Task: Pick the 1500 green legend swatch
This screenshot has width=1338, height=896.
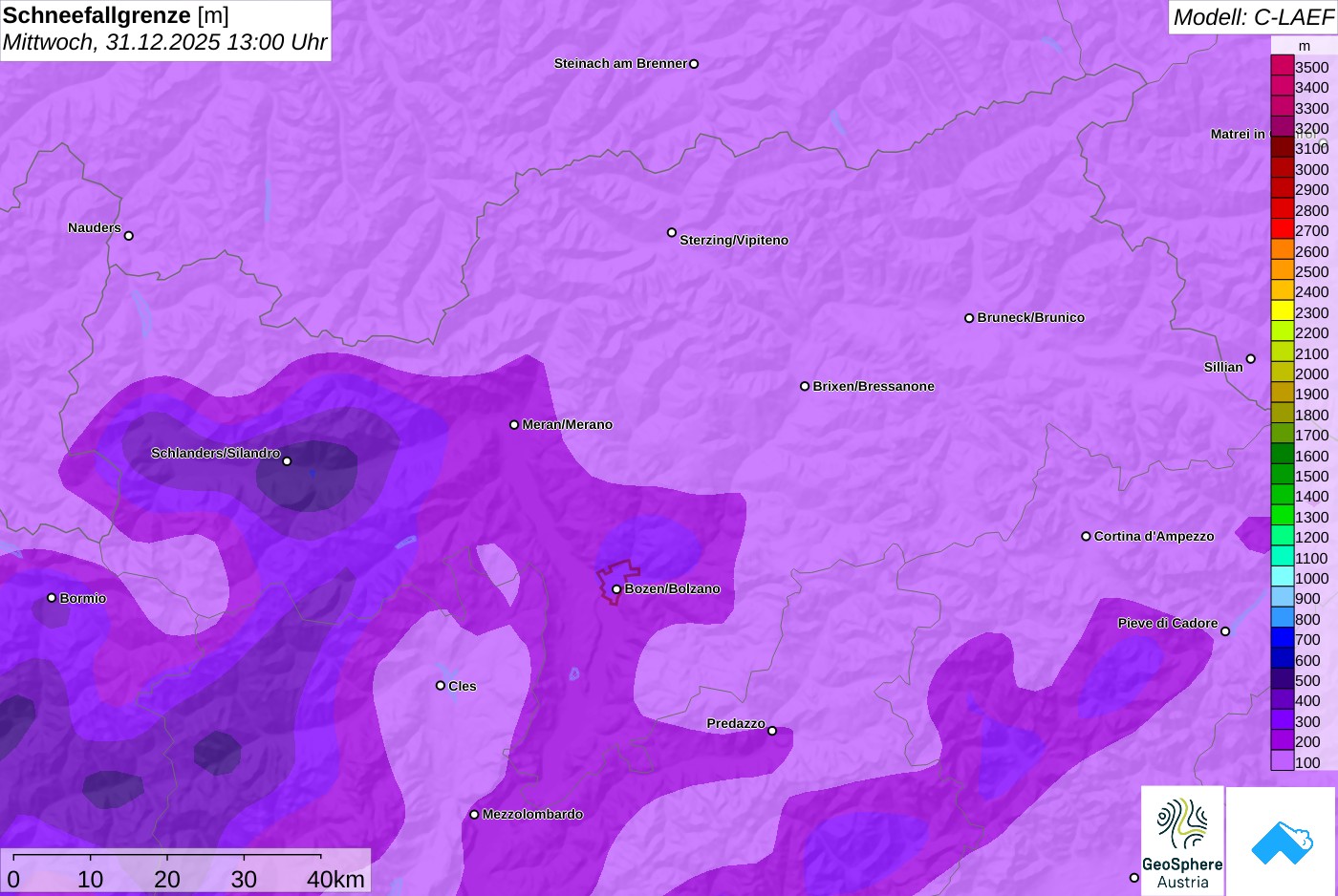Action: tap(1283, 475)
